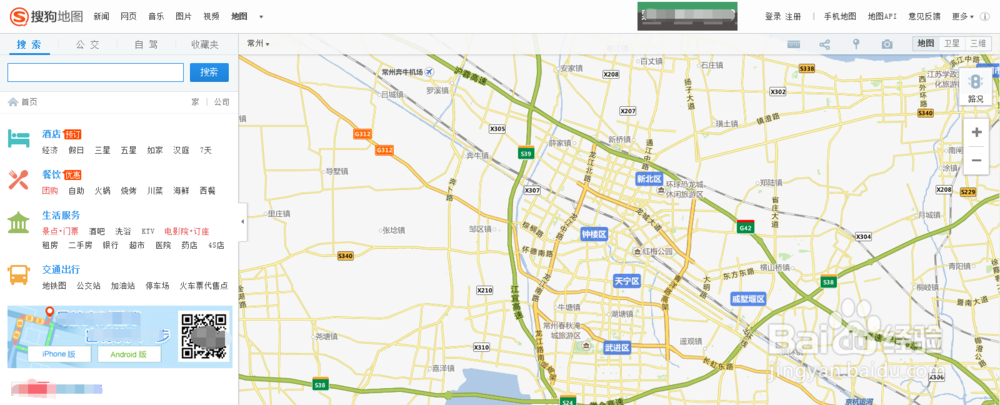The width and height of the screenshot is (1000, 405).
Task: Click the 家 home shortcut
Action: (x=195, y=102)
